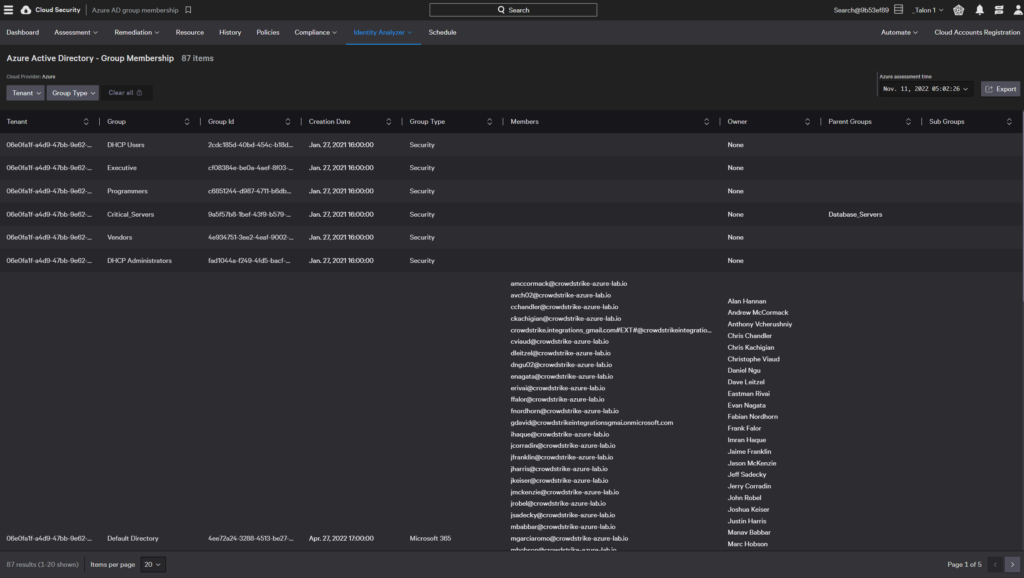The width and height of the screenshot is (1024, 578).
Task: Expand the Tenant filter dropdown
Action: [25, 93]
